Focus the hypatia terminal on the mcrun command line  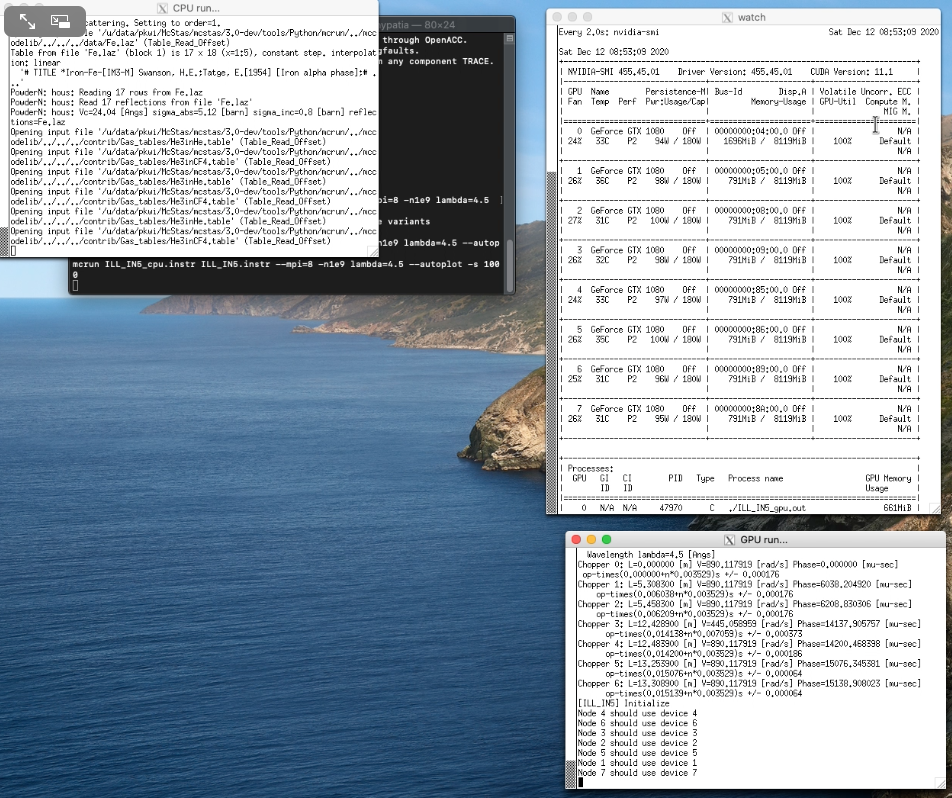tap(285, 263)
